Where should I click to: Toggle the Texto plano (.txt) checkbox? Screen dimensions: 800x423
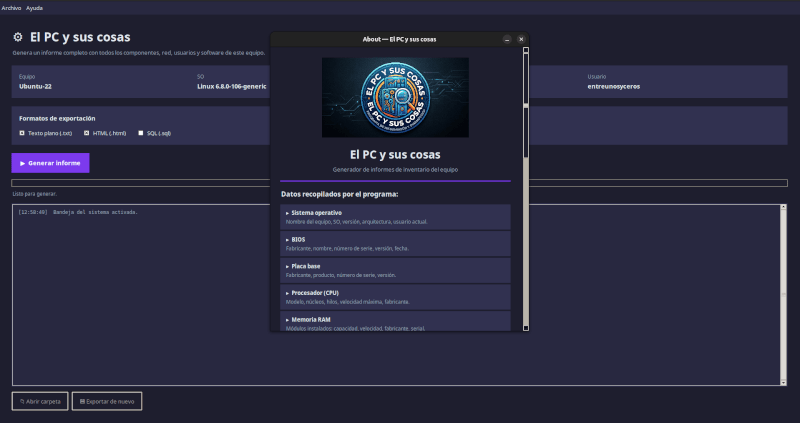[x=22, y=133]
